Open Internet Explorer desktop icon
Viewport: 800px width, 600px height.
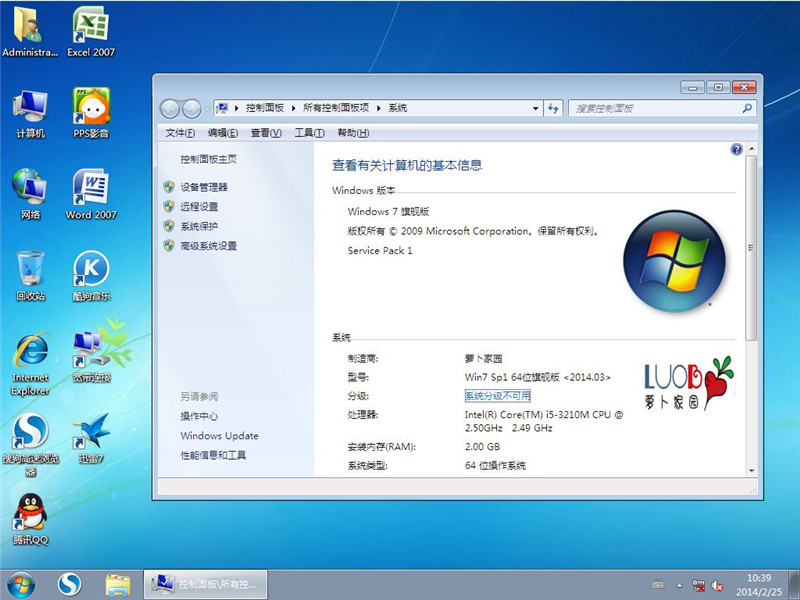click(31, 363)
